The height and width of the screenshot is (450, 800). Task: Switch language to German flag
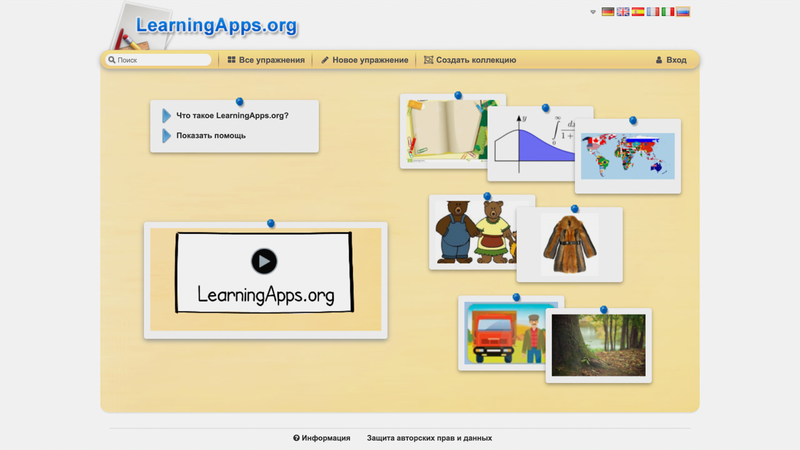608,12
